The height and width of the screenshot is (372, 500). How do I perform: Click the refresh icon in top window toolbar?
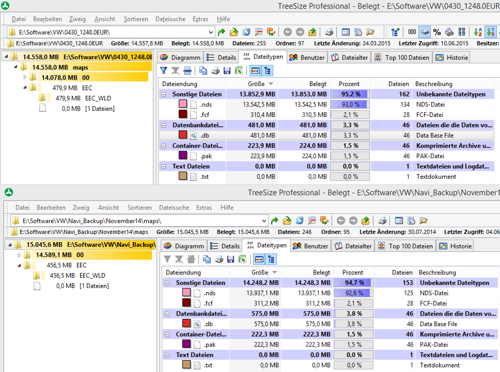click(x=246, y=32)
